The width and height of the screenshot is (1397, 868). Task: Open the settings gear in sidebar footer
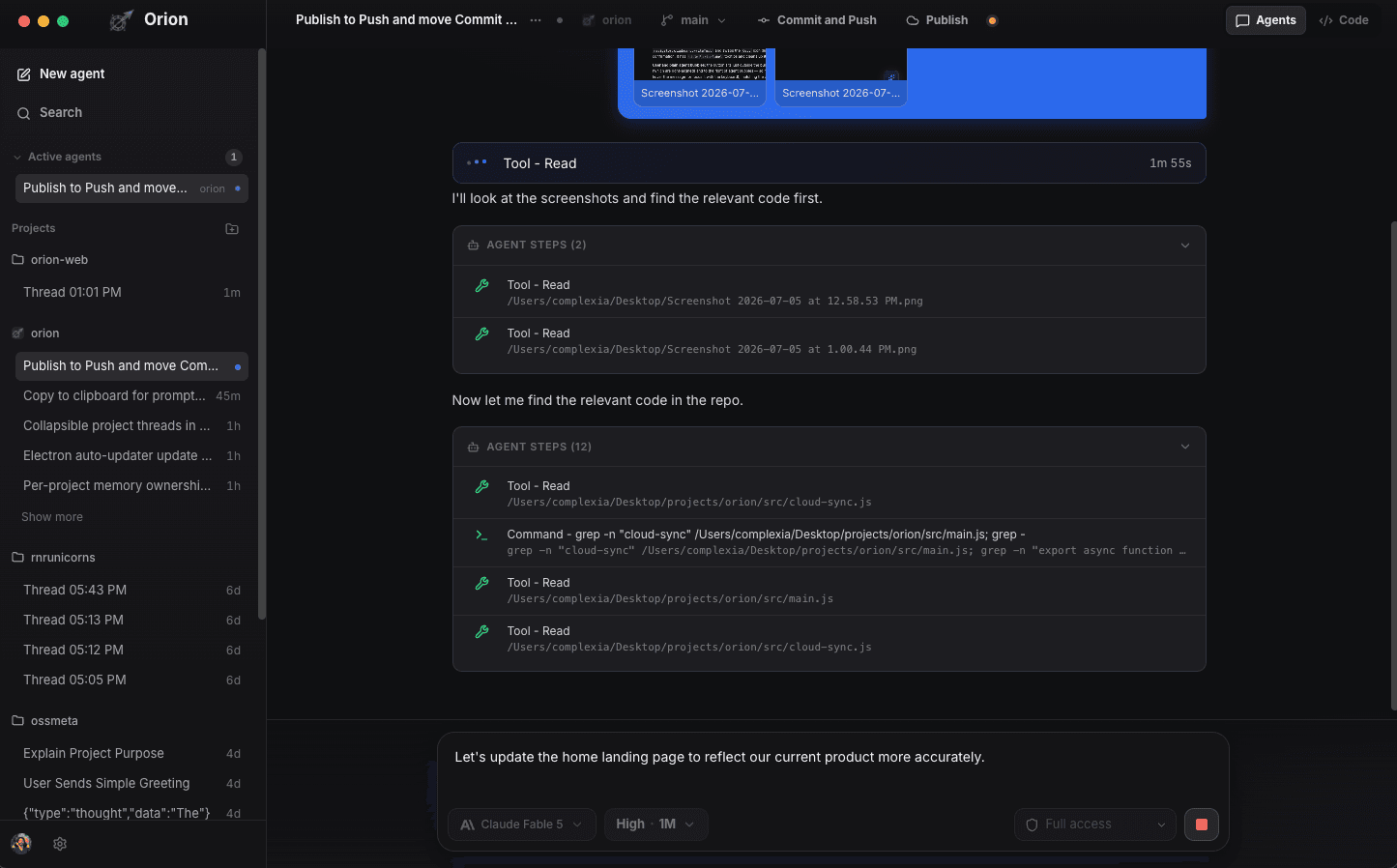(x=60, y=844)
